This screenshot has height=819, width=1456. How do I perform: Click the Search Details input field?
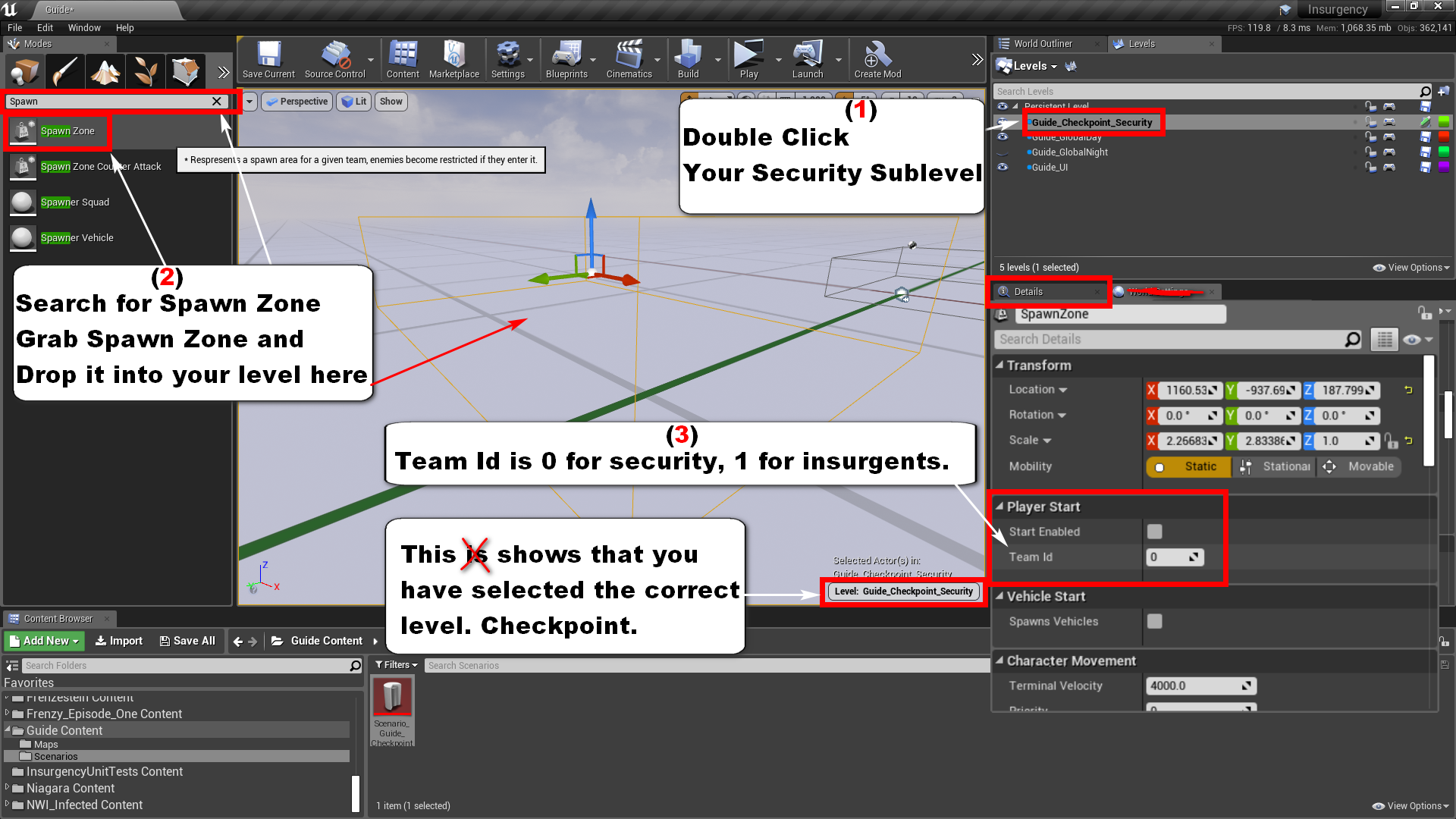(x=1178, y=340)
